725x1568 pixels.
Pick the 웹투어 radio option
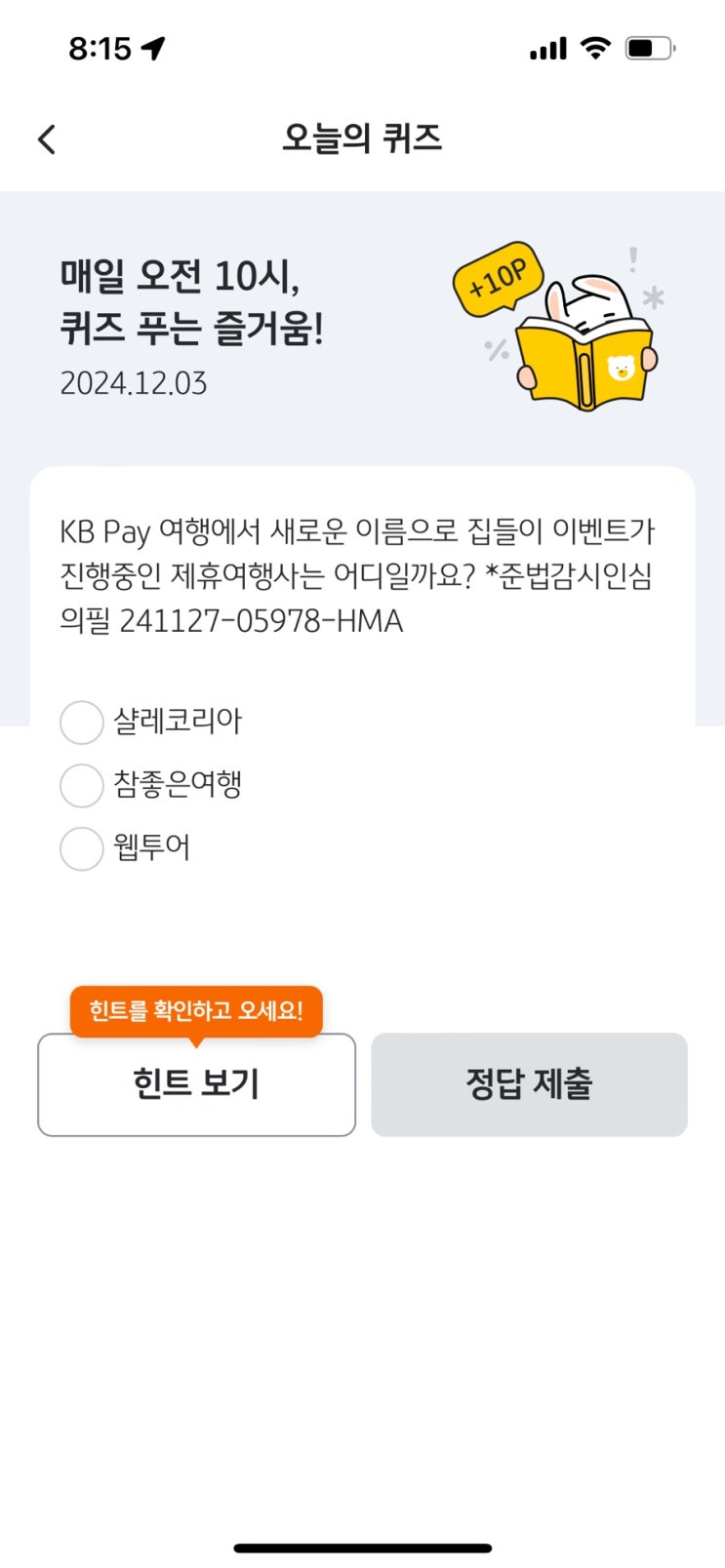point(82,848)
